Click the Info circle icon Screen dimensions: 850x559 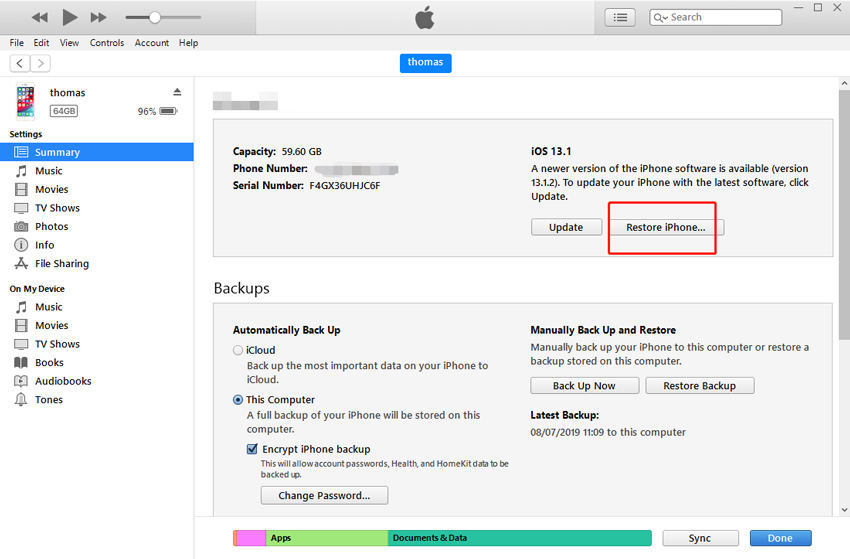(21, 245)
